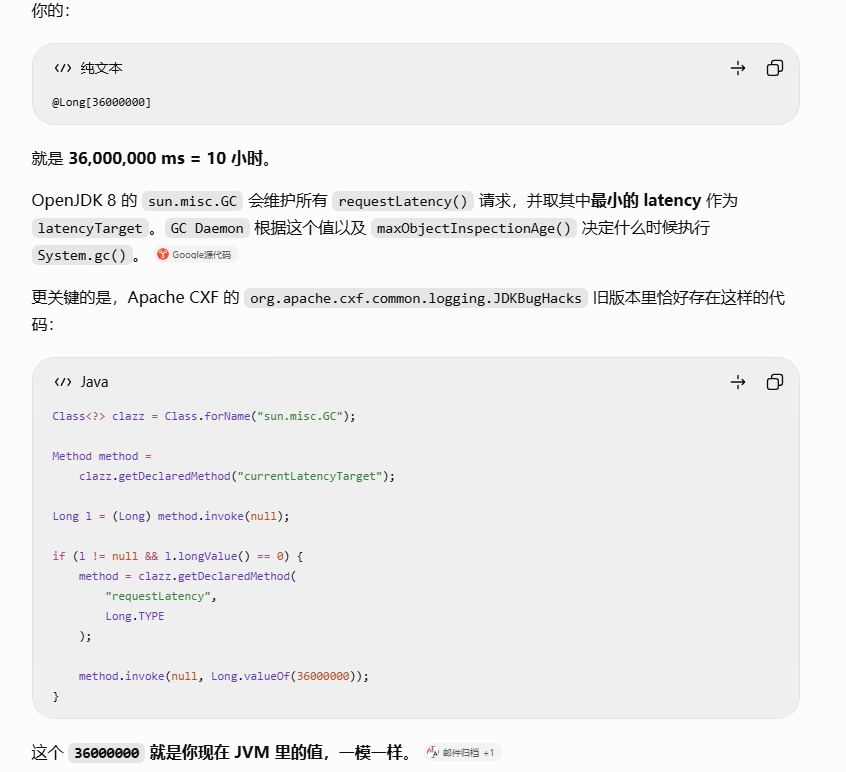Click the "requestLatency" string in Java code
This screenshot has height=772, width=846.
point(158,596)
